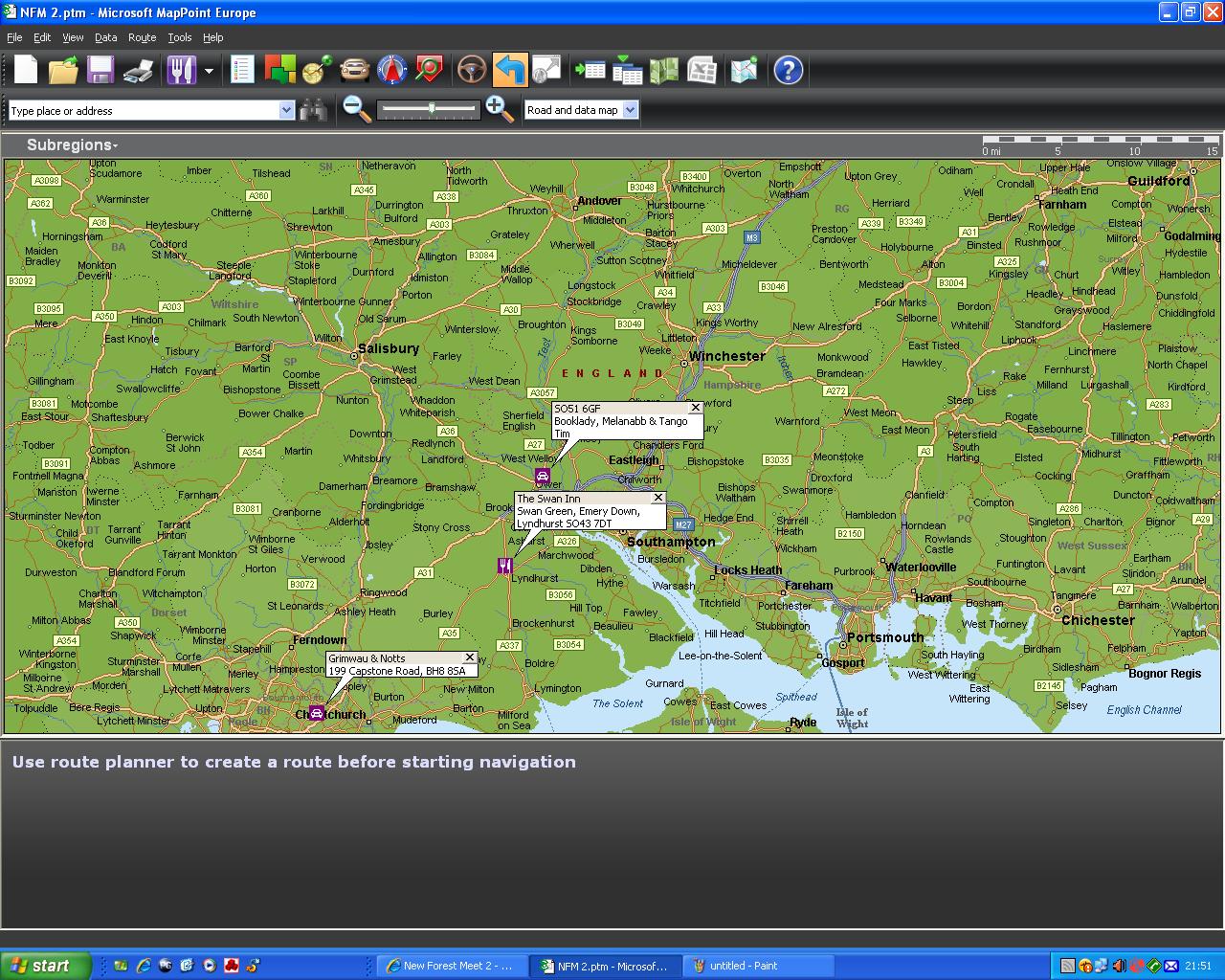The height and width of the screenshot is (980, 1225).
Task: Click the system tray clock 21:51
Action: click(x=1198, y=966)
